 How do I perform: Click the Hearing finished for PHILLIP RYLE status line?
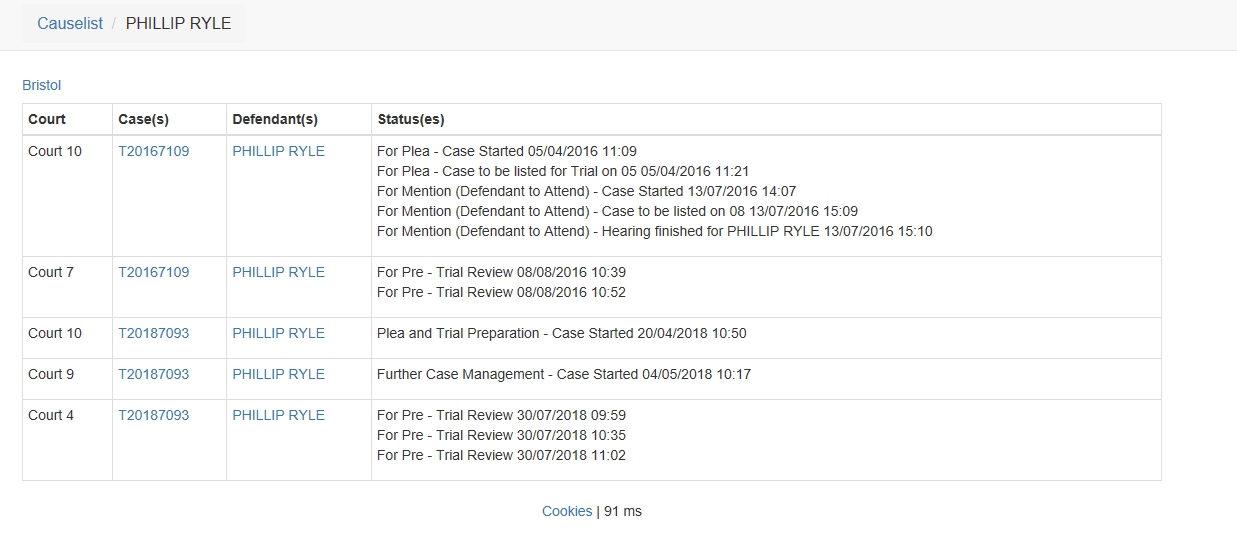click(x=655, y=231)
